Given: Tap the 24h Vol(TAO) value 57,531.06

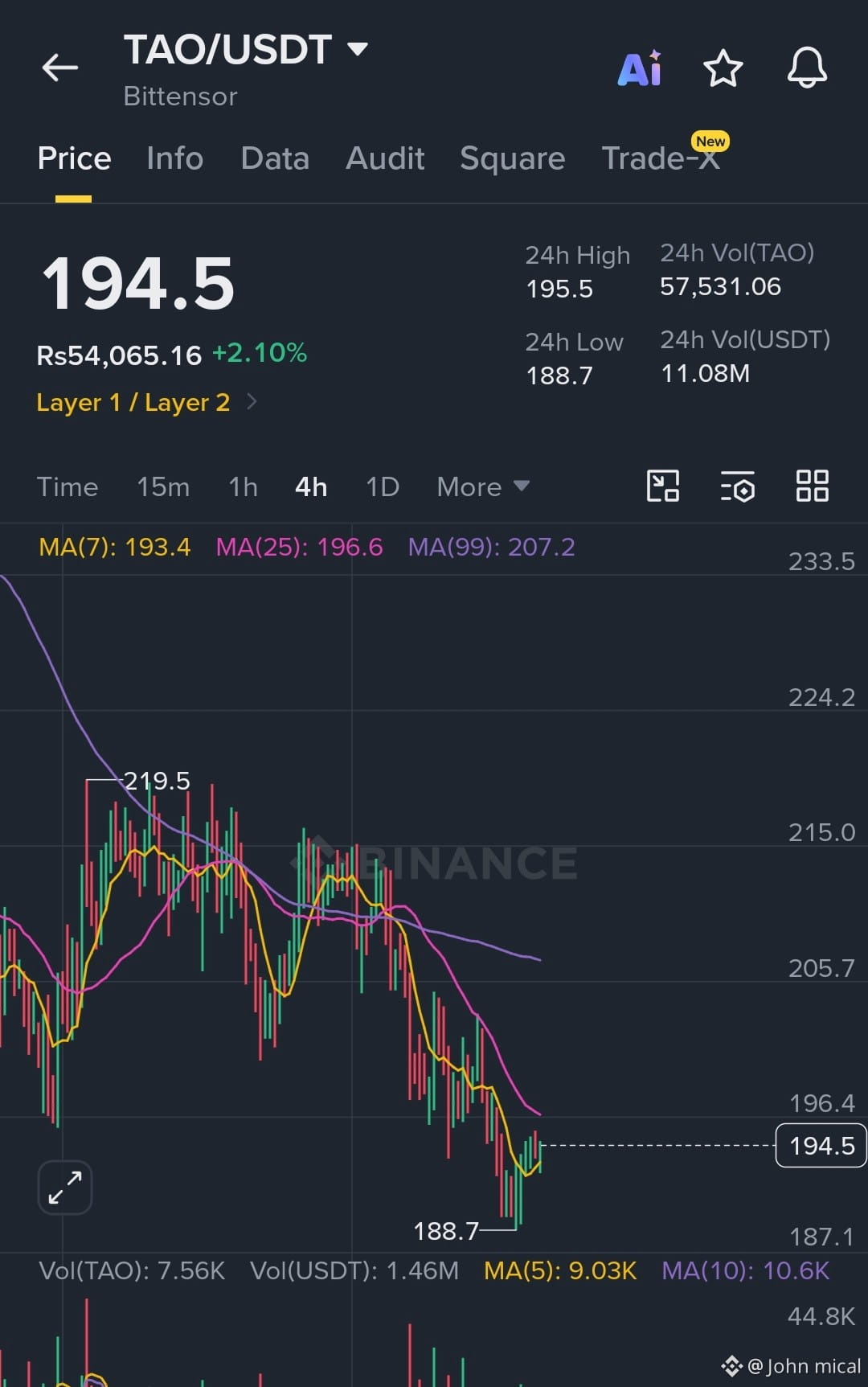Looking at the screenshot, I should [721, 286].
